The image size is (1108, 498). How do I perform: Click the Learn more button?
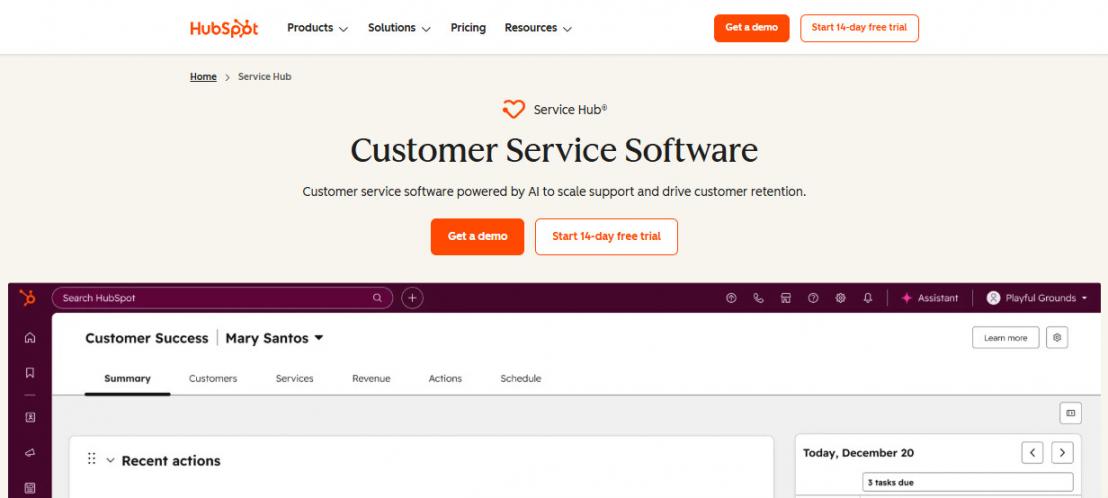click(x=1006, y=338)
